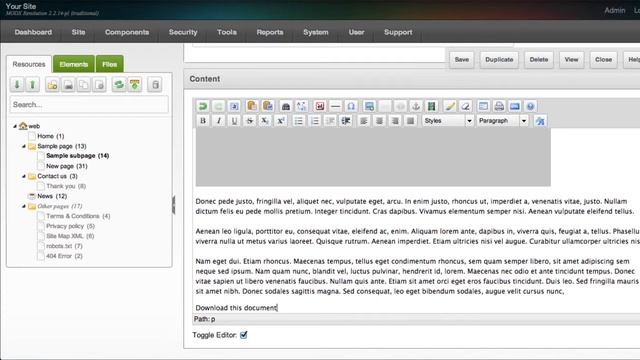Open the Reports menu
The width and height of the screenshot is (640, 360).
(x=270, y=32)
